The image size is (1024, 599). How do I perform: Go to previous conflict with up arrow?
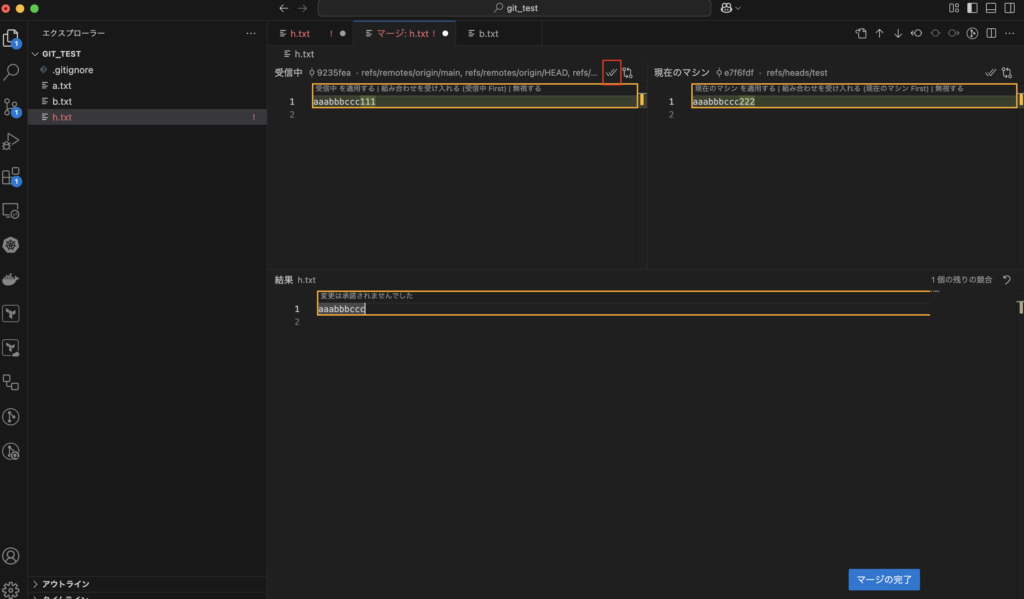coord(880,33)
